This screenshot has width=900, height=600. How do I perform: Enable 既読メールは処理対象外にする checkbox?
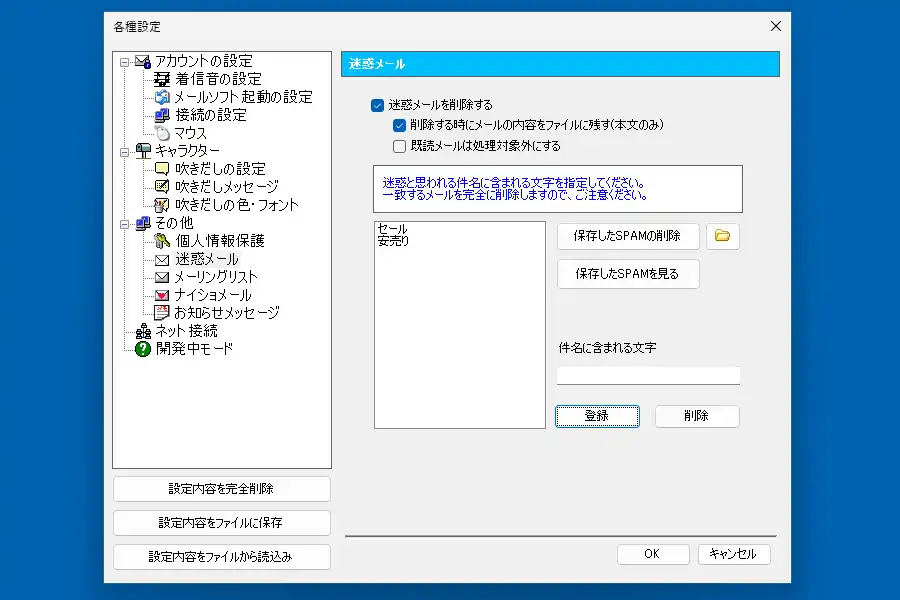399,146
